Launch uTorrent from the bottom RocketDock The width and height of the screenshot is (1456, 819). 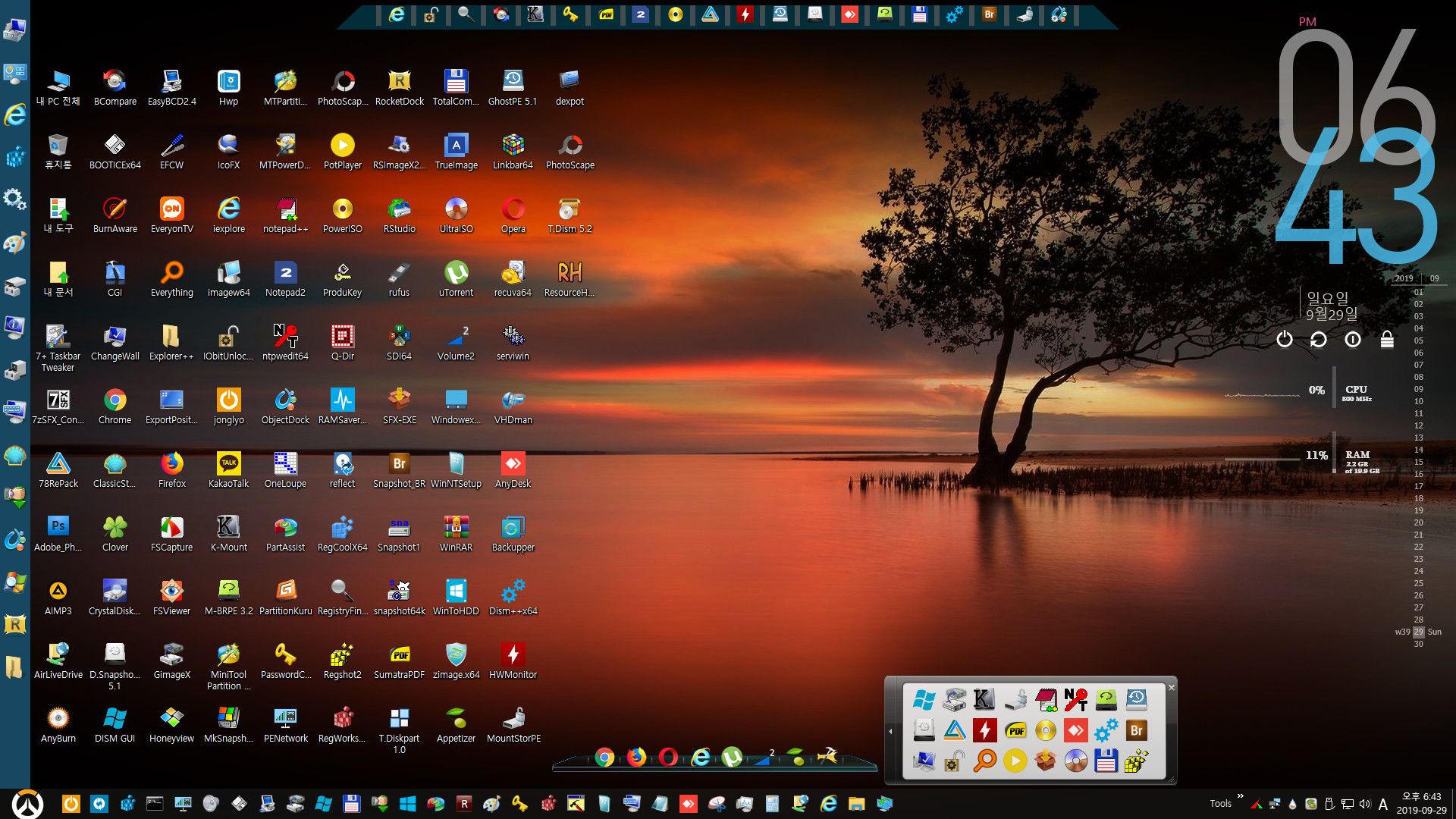732,757
